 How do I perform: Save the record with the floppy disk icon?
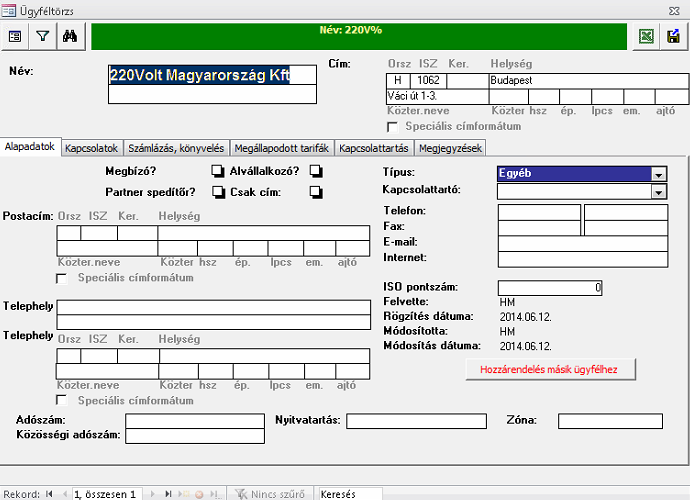tap(673, 37)
